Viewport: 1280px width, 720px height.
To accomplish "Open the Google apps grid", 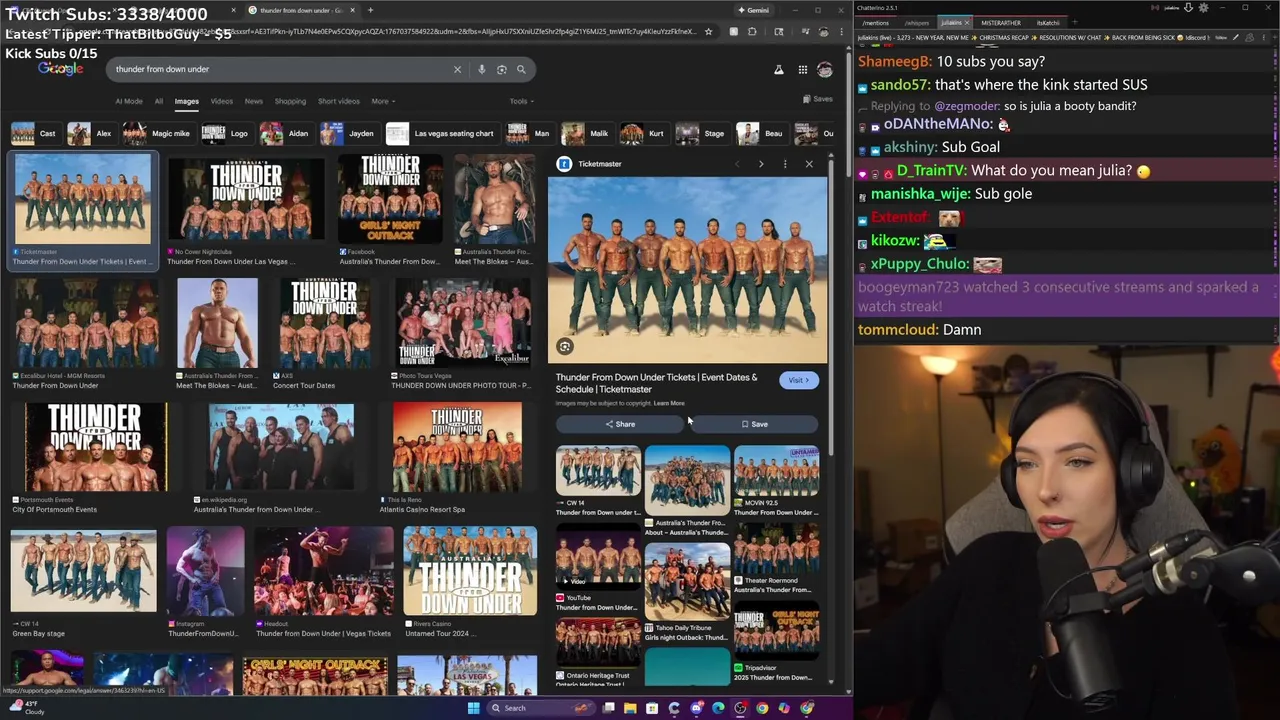I will click(802, 70).
